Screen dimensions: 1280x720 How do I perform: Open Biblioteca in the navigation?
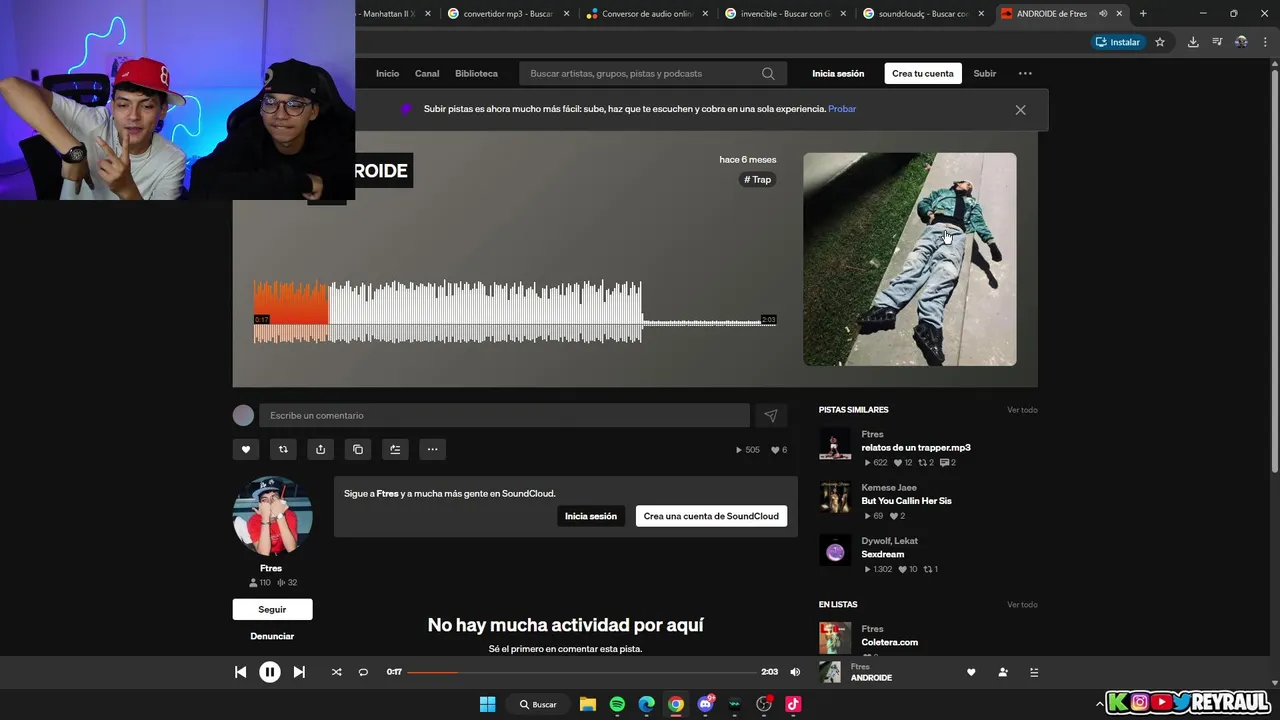coord(476,73)
